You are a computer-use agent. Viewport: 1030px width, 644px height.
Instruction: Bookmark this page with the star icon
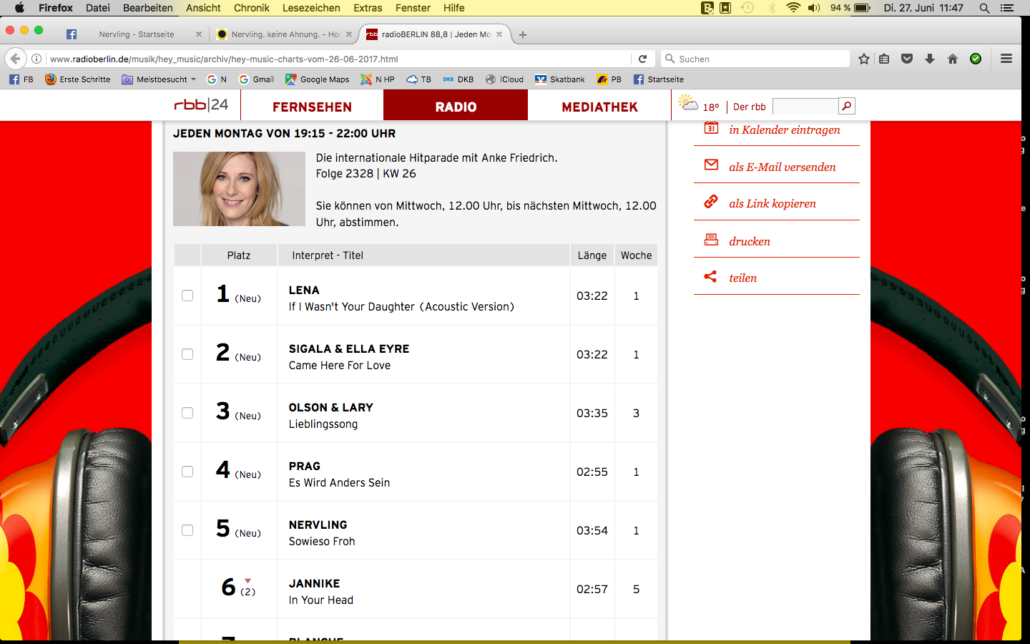(864, 58)
